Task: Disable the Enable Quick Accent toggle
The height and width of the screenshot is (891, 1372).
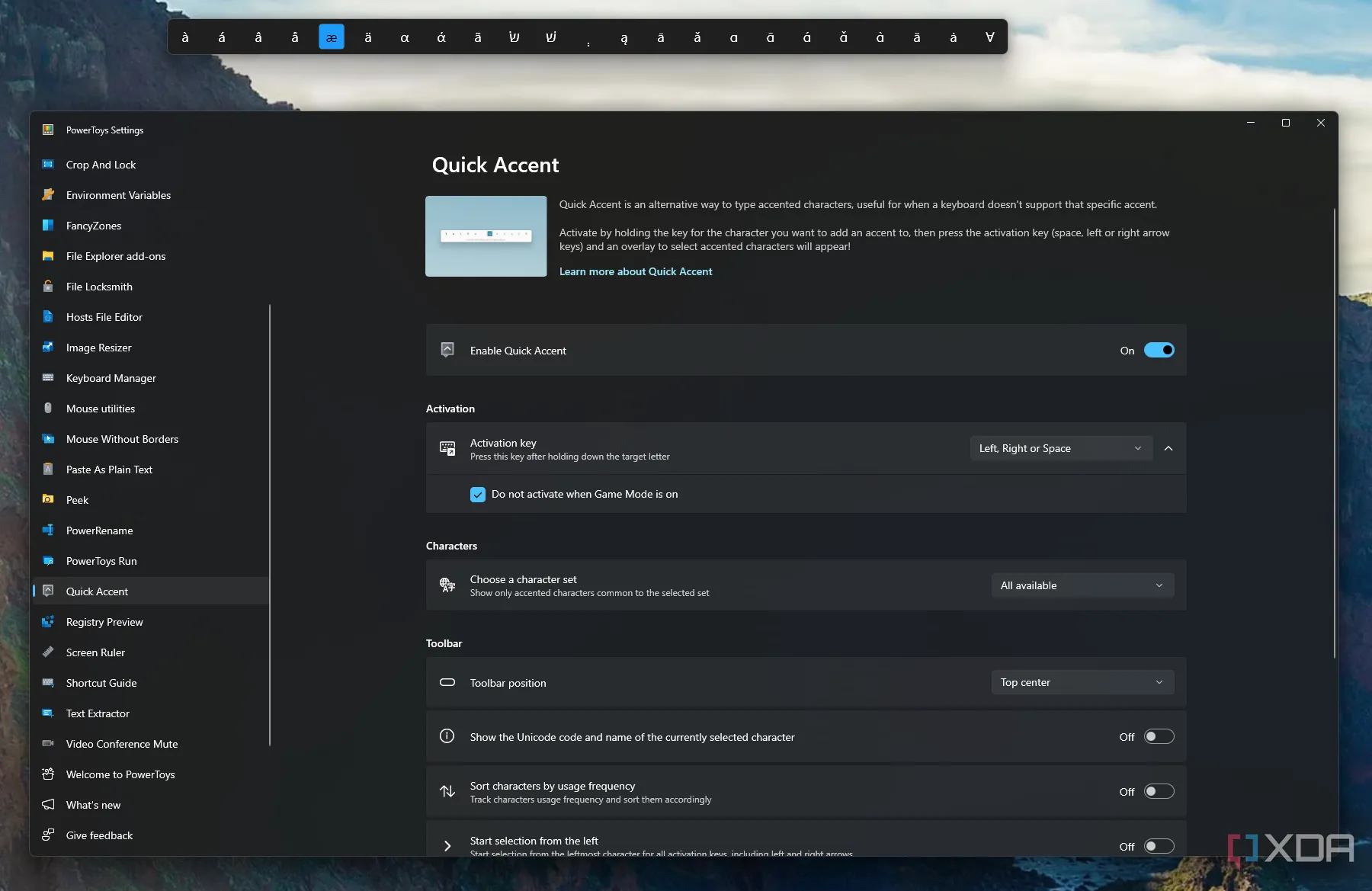Action: click(1159, 351)
